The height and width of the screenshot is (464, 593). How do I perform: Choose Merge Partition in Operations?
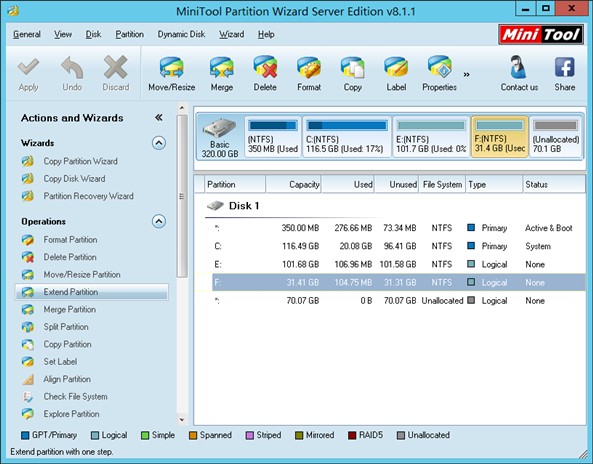pyautogui.click(x=69, y=309)
